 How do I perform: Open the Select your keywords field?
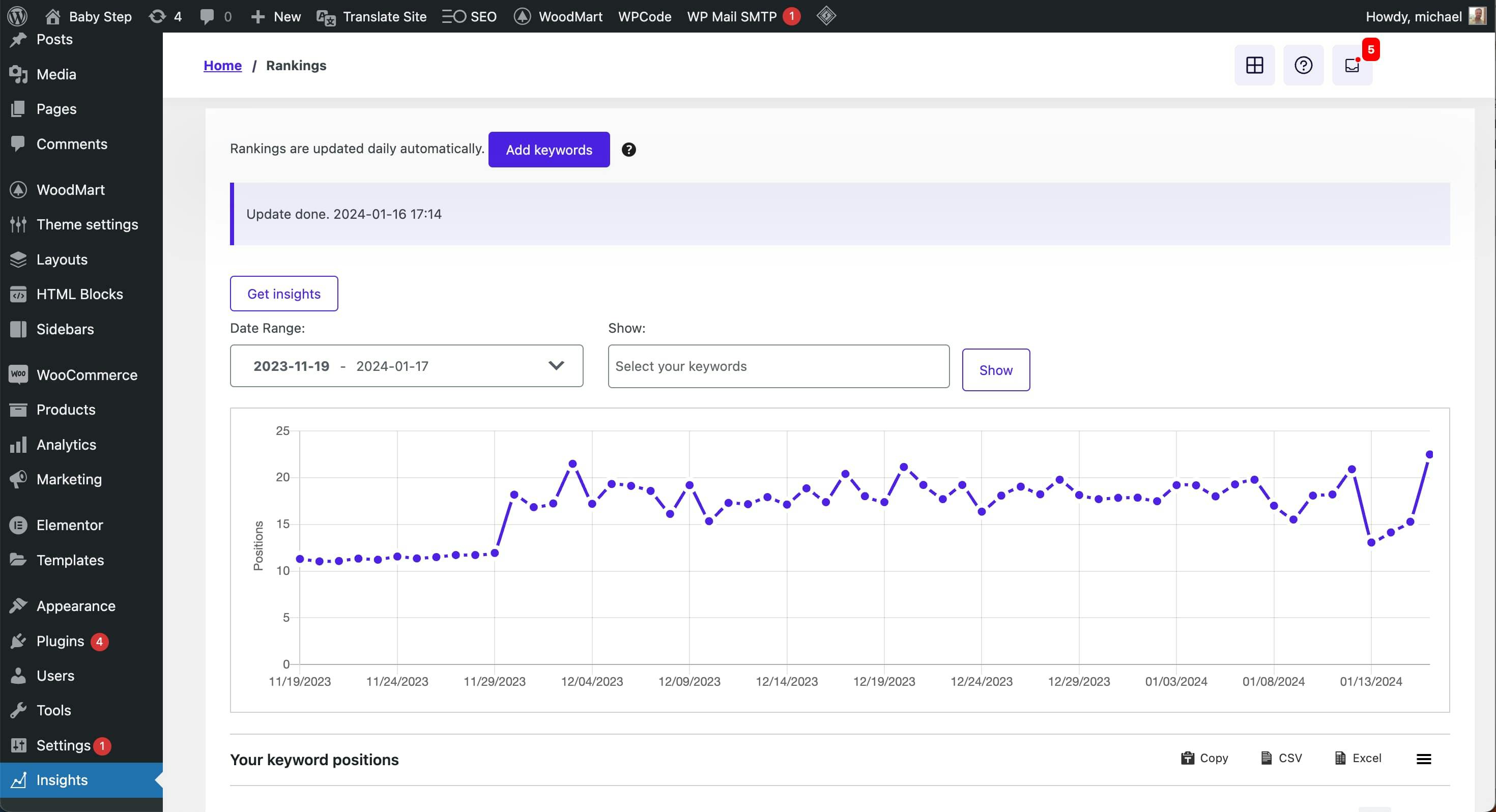[778, 366]
